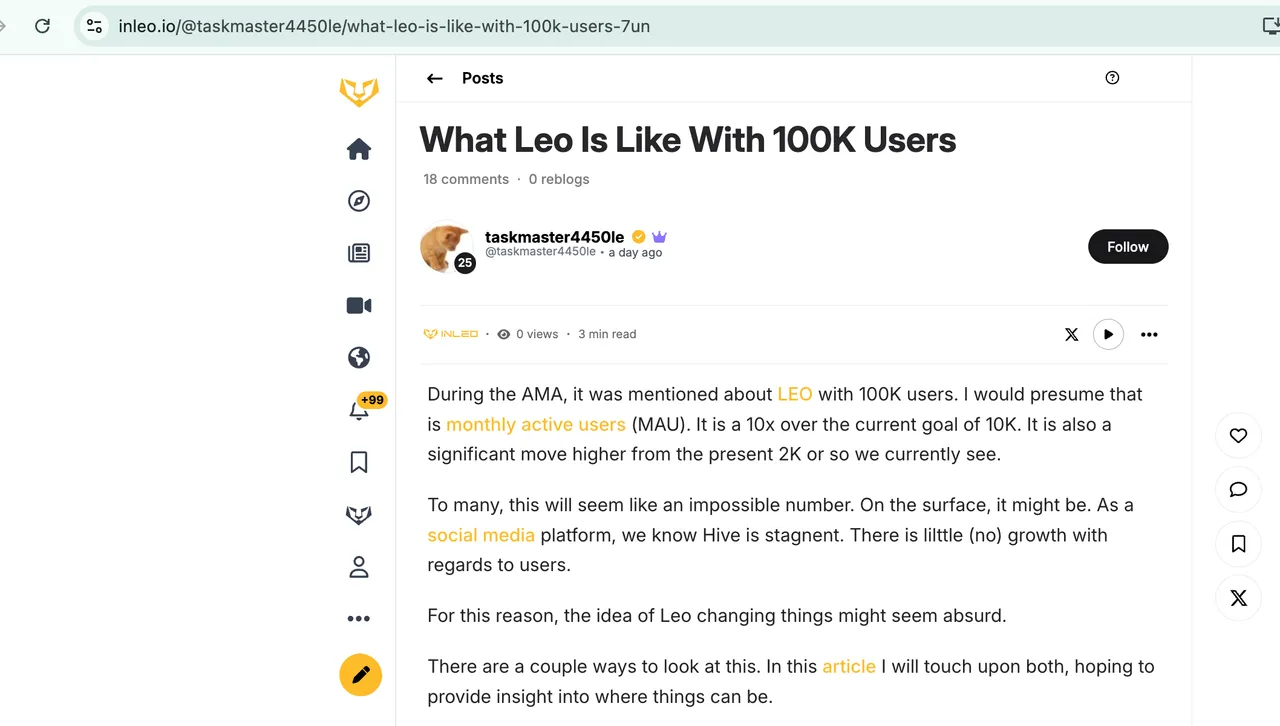Open the Profile person icon
The image size is (1280, 726).
(x=359, y=567)
